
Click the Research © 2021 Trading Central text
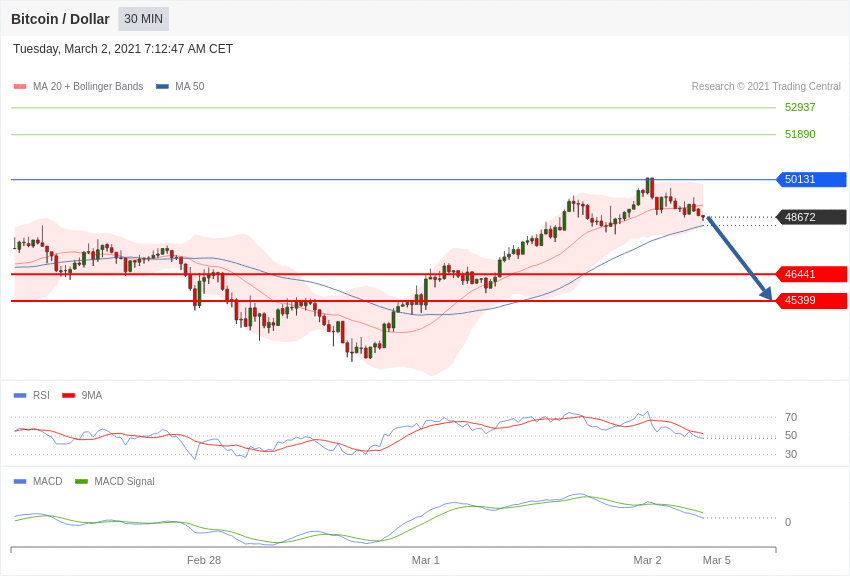(766, 86)
